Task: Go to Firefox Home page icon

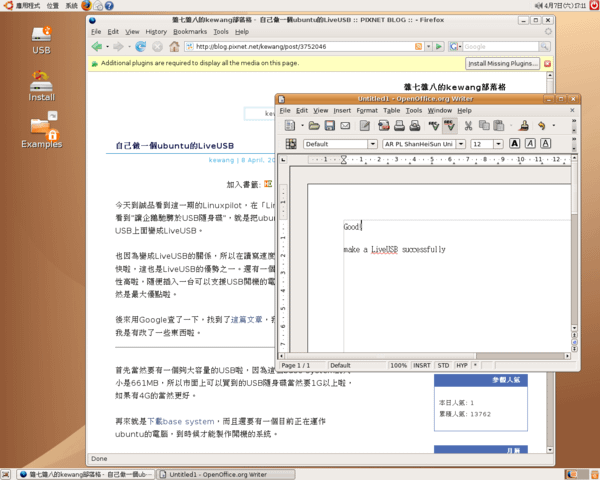Action: click(x=174, y=47)
